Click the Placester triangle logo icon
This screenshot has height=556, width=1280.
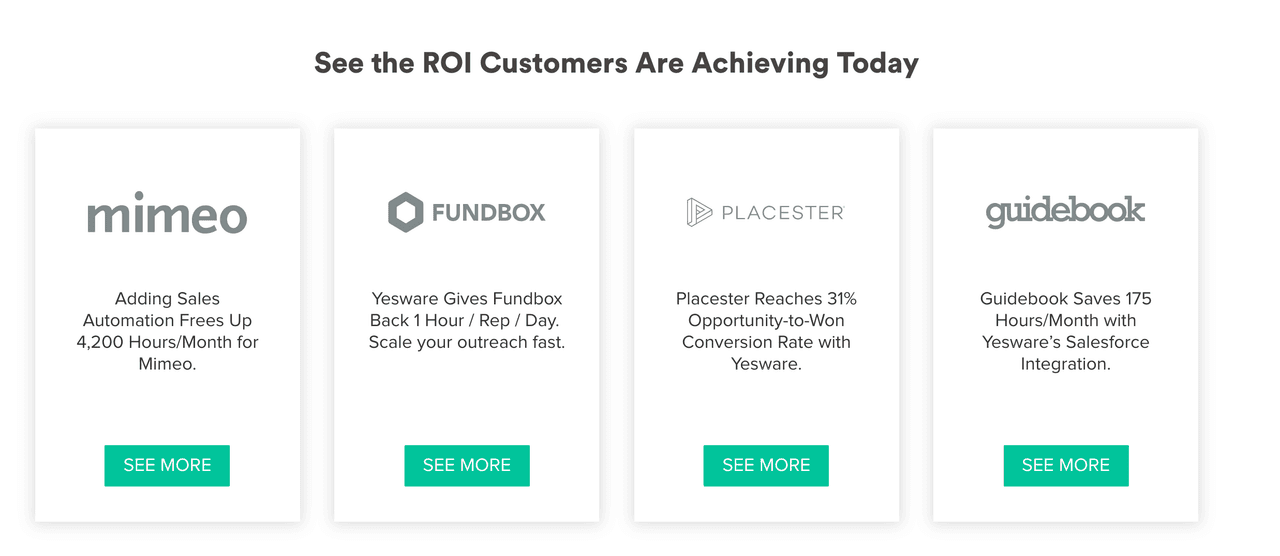tap(698, 212)
